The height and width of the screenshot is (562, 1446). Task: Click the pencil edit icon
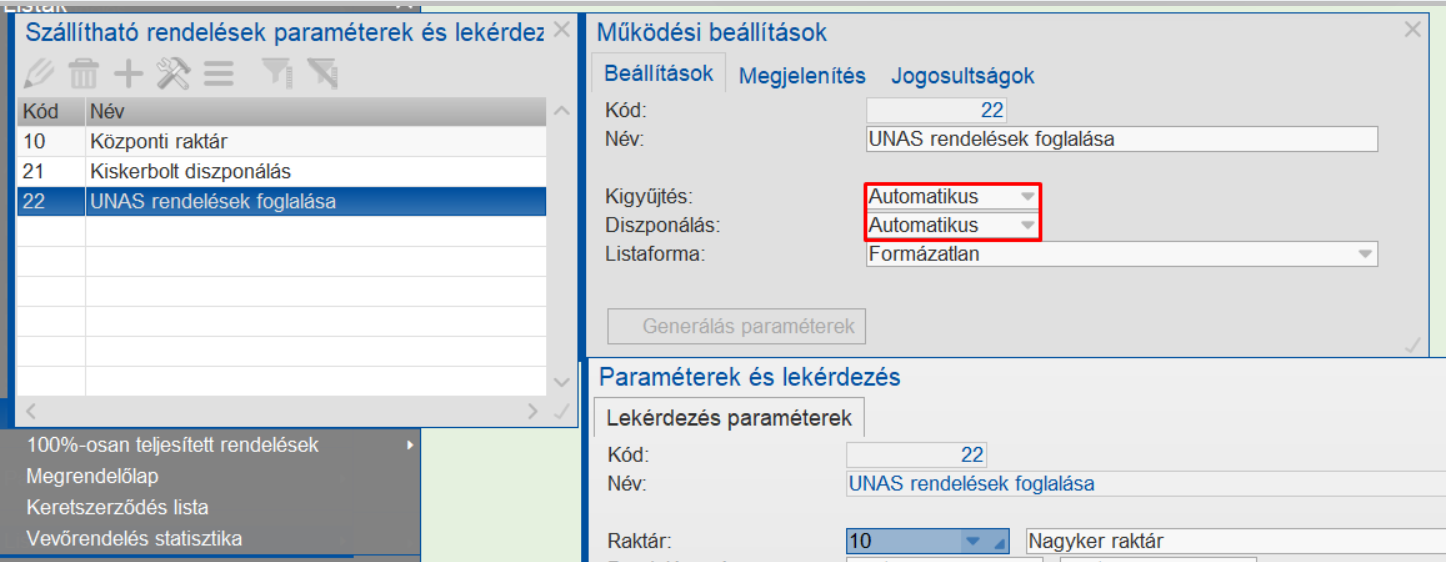pos(38,73)
